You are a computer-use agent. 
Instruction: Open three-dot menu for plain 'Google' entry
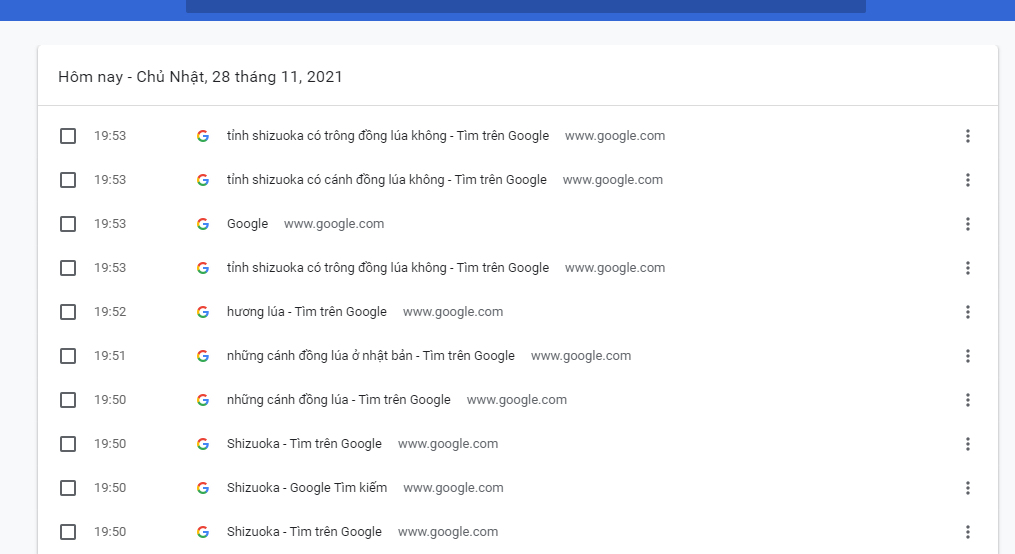(x=967, y=224)
